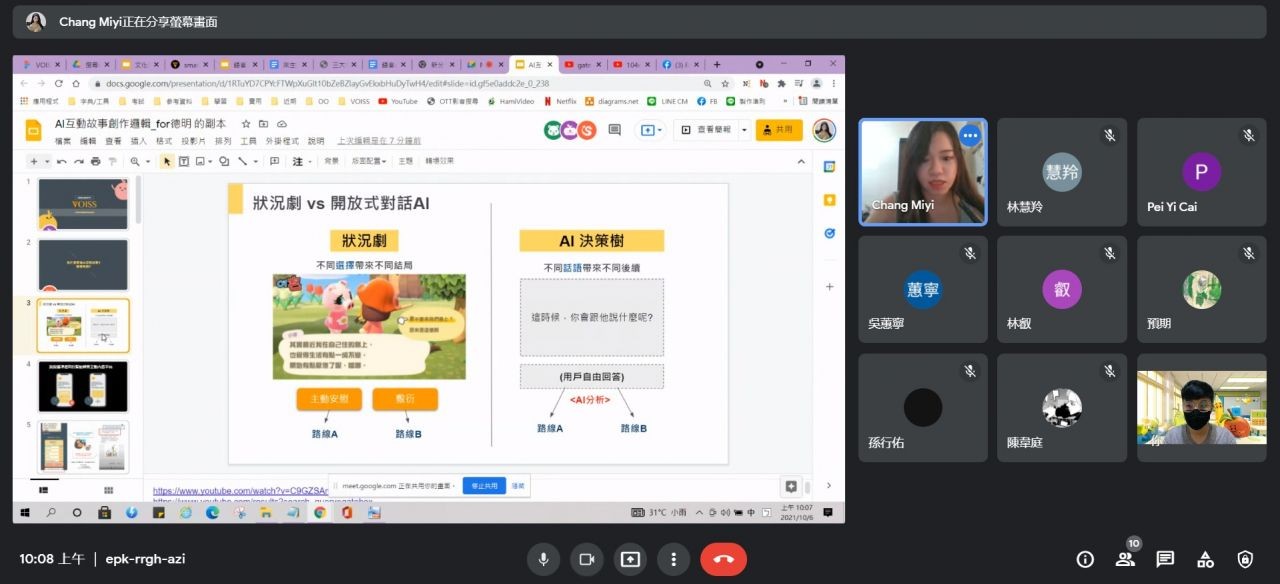The height and width of the screenshot is (584, 1280).
Task: Show the participants list panel
Action: [x=1125, y=559]
